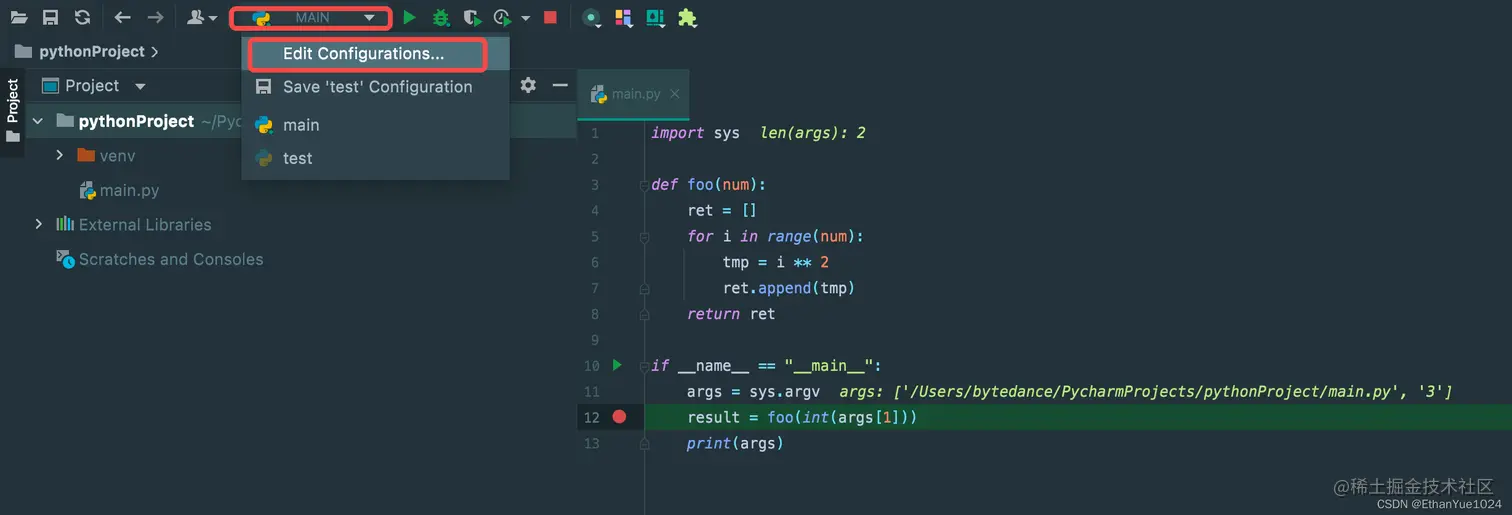Click the Open folder toolbar icon
The image size is (1512, 515).
(19, 17)
